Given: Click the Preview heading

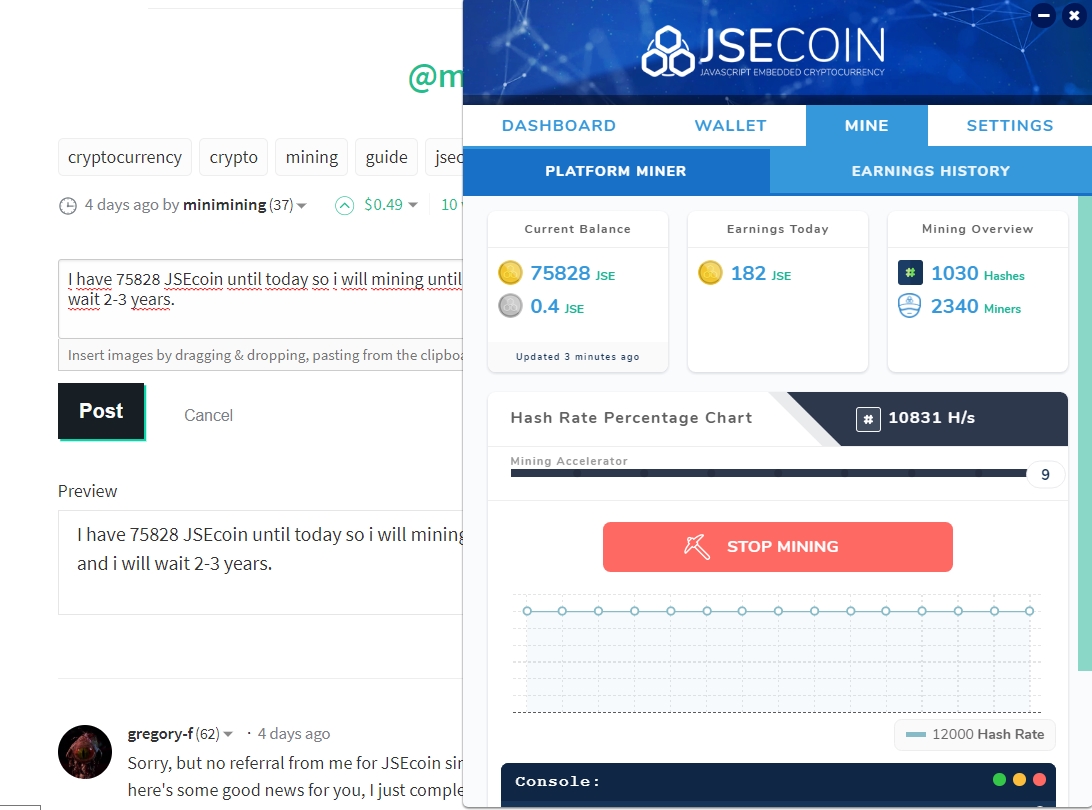Looking at the screenshot, I should pyautogui.click(x=88, y=491).
